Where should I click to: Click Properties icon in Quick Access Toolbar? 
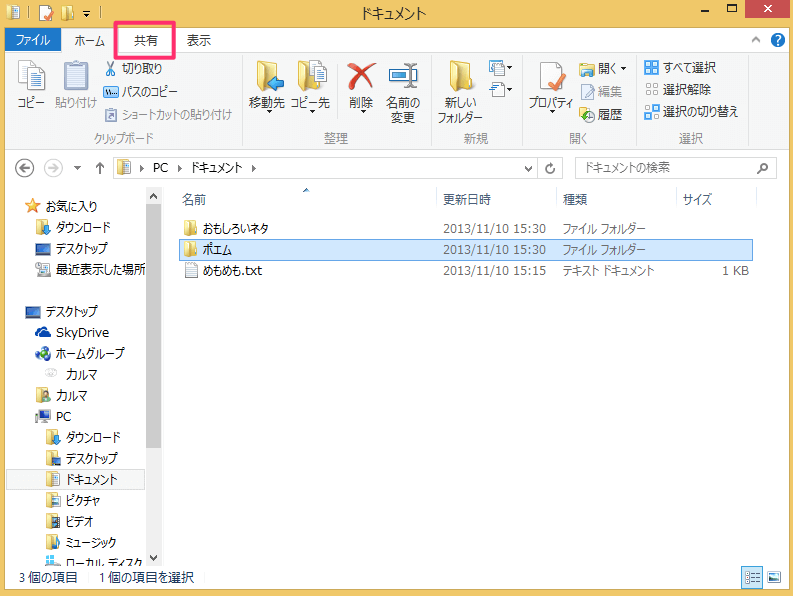point(46,13)
